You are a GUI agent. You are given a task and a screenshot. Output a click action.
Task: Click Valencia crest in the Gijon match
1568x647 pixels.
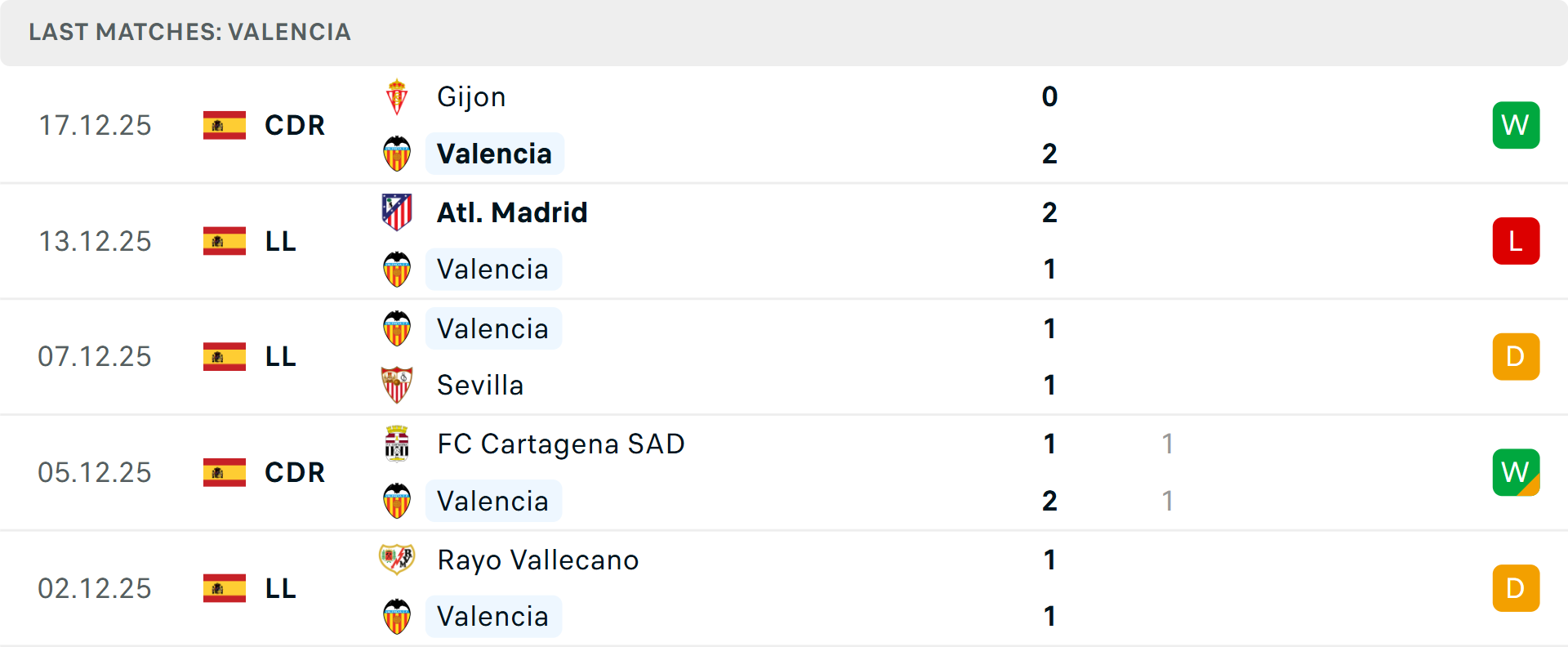click(x=397, y=154)
